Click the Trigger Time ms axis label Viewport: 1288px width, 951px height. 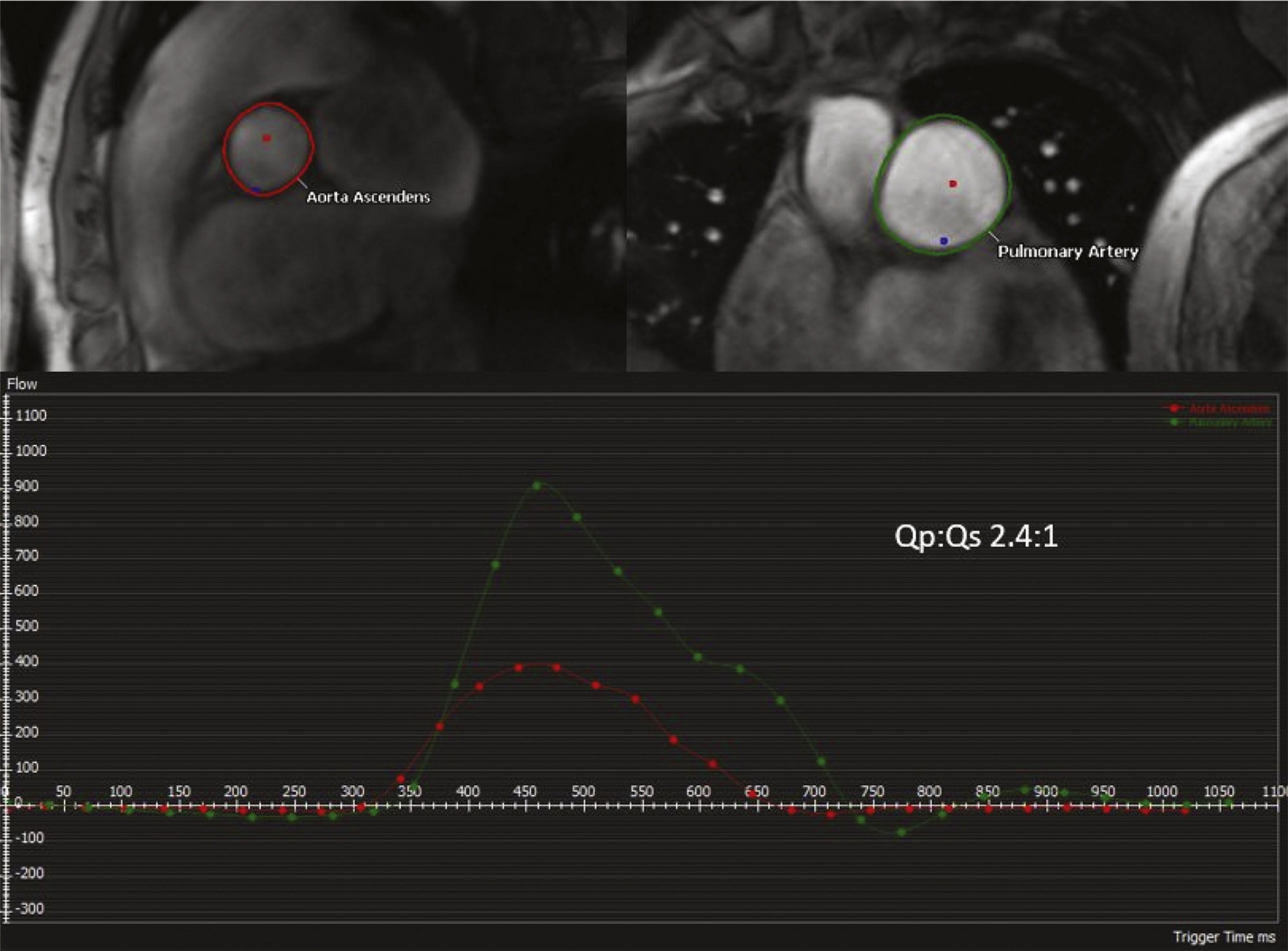click(x=1224, y=937)
